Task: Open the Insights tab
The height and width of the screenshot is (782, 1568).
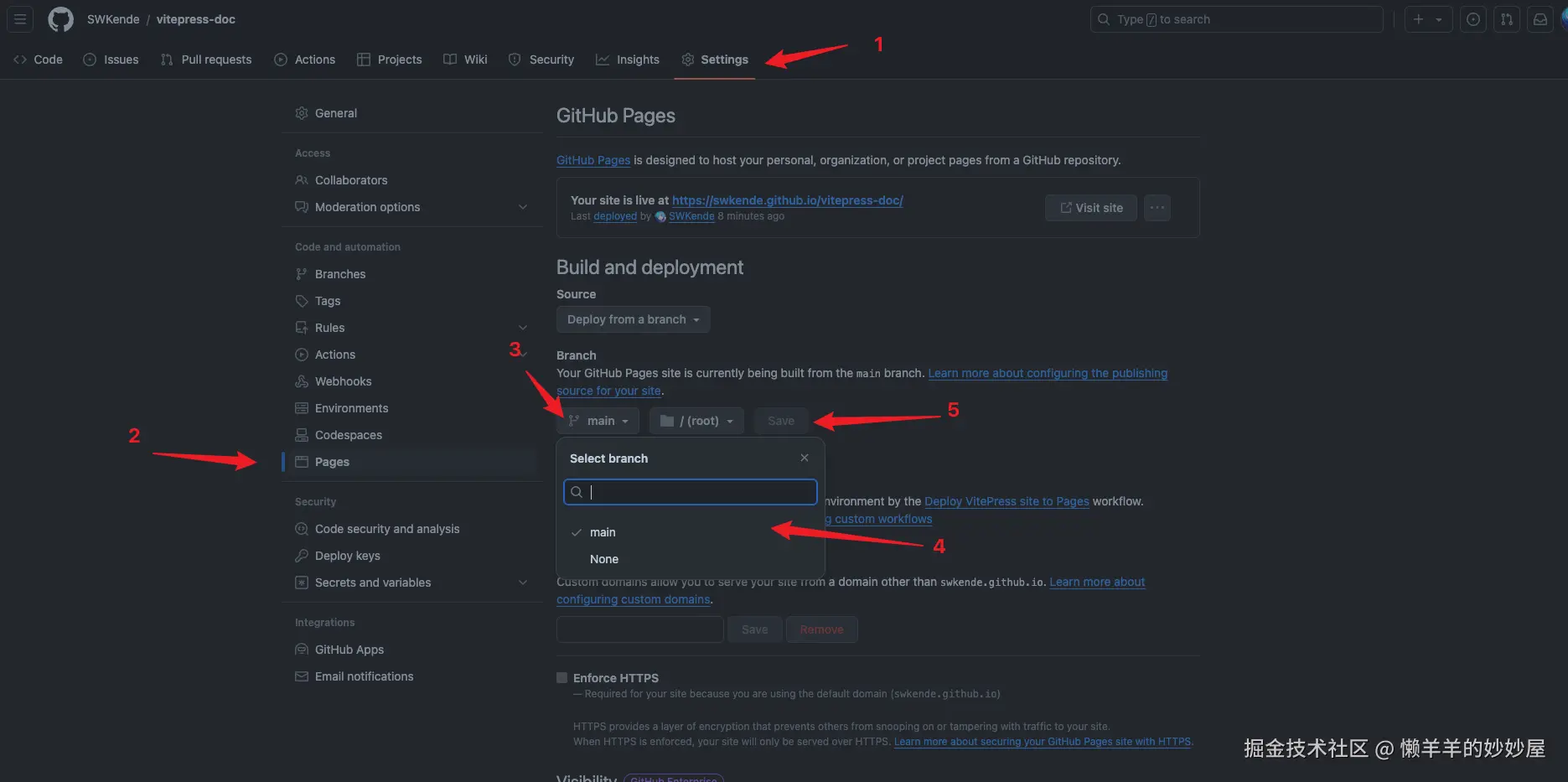Action: point(628,60)
